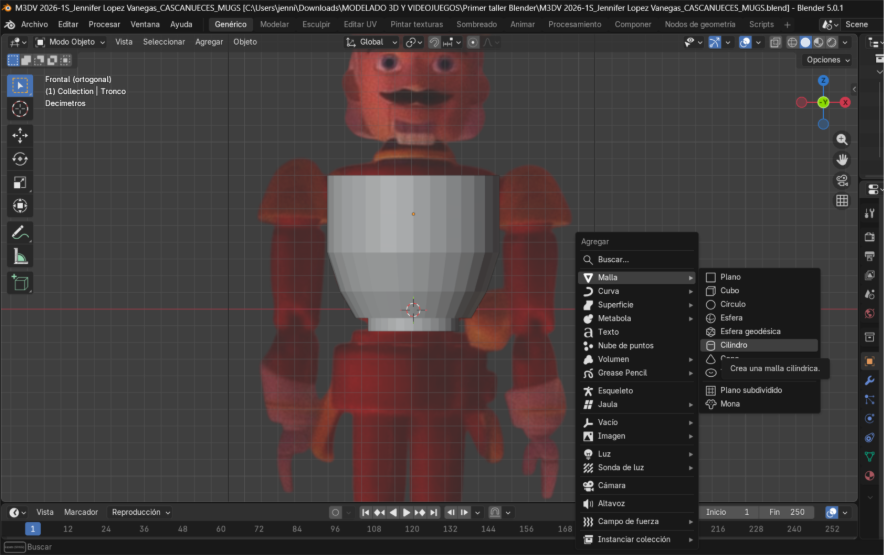The image size is (885, 555).
Task: Click Buscar... in the Agregar menu
Action: 613,259
